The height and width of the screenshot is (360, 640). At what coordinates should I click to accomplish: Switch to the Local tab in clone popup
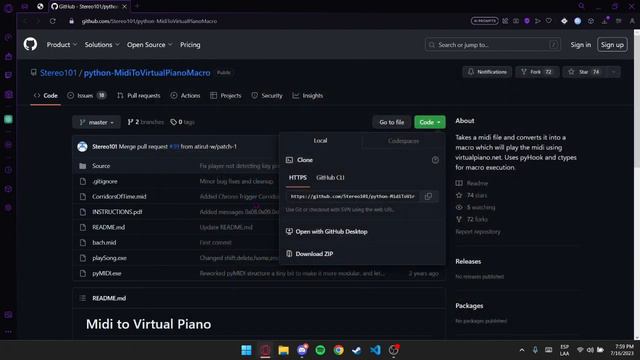point(320,140)
